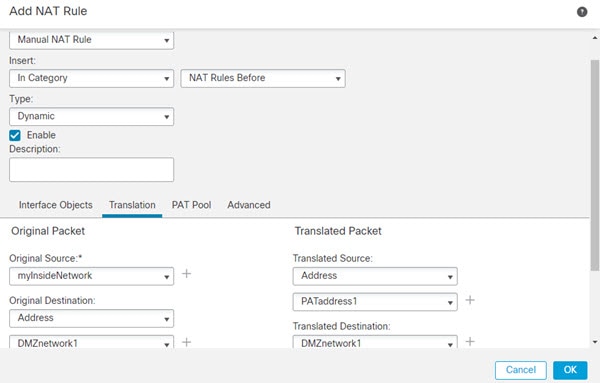Image resolution: width=600 pixels, height=383 pixels.
Task: Go to the Advanced tab
Action: click(x=249, y=205)
